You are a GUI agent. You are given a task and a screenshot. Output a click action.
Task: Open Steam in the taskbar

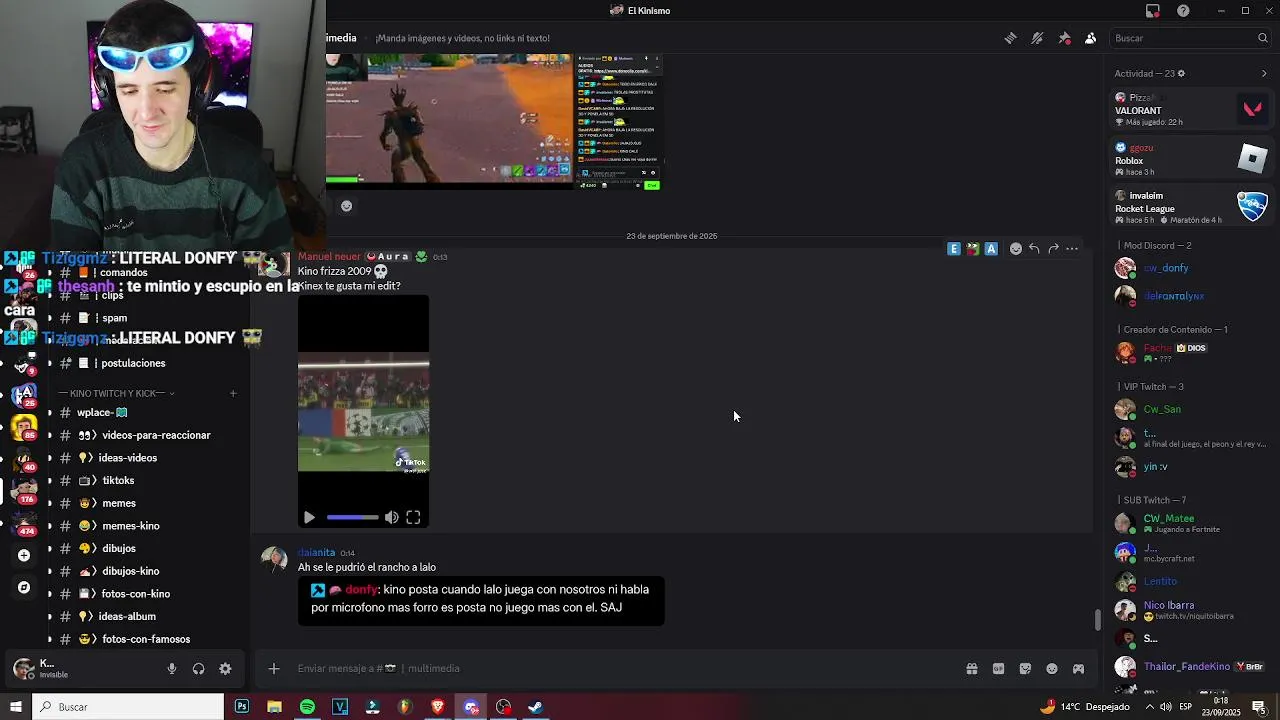click(x=535, y=707)
